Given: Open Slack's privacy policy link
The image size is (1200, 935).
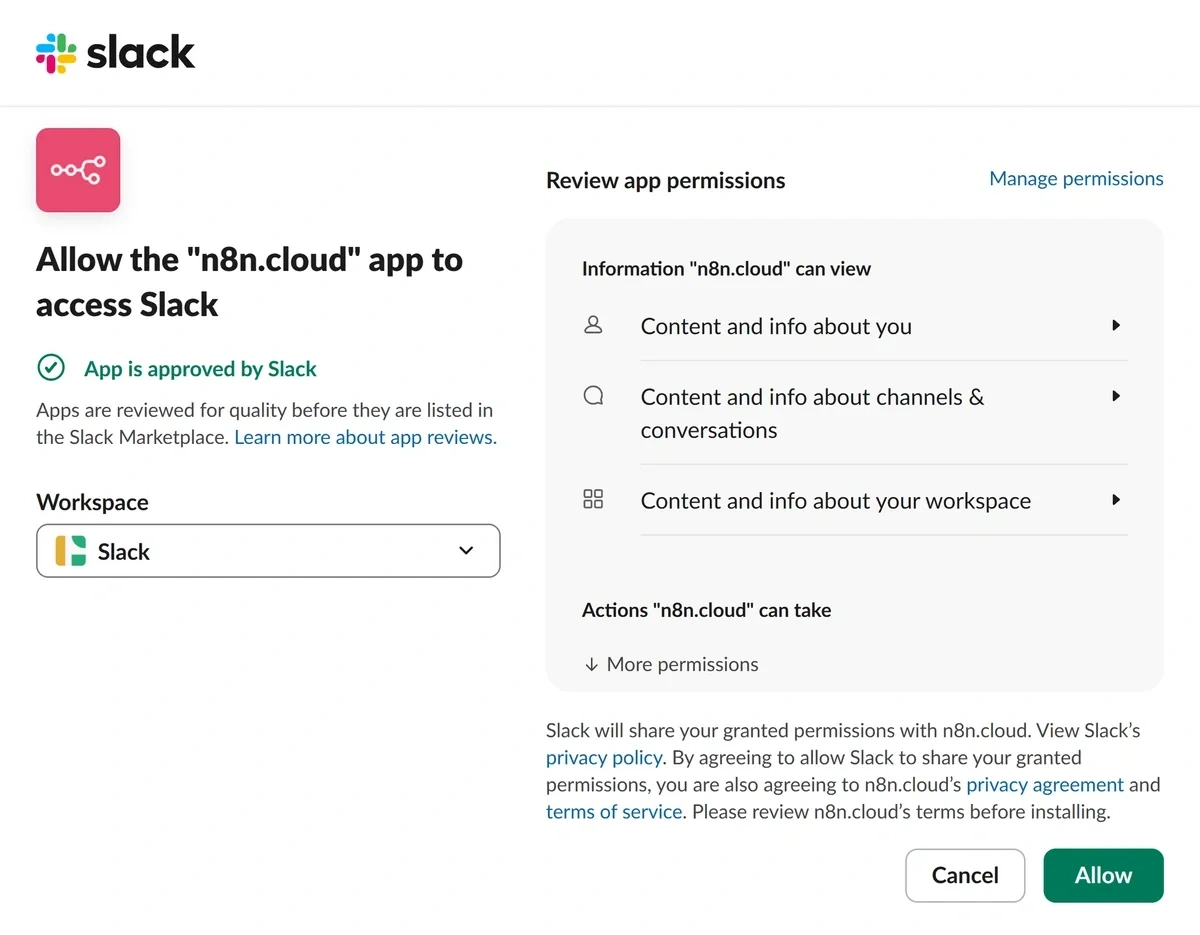Looking at the screenshot, I should coord(604,757).
